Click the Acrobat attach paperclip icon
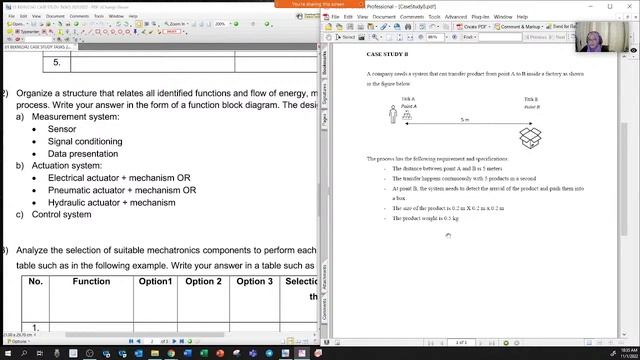Viewport: 640px width, 360px height. (383, 27)
